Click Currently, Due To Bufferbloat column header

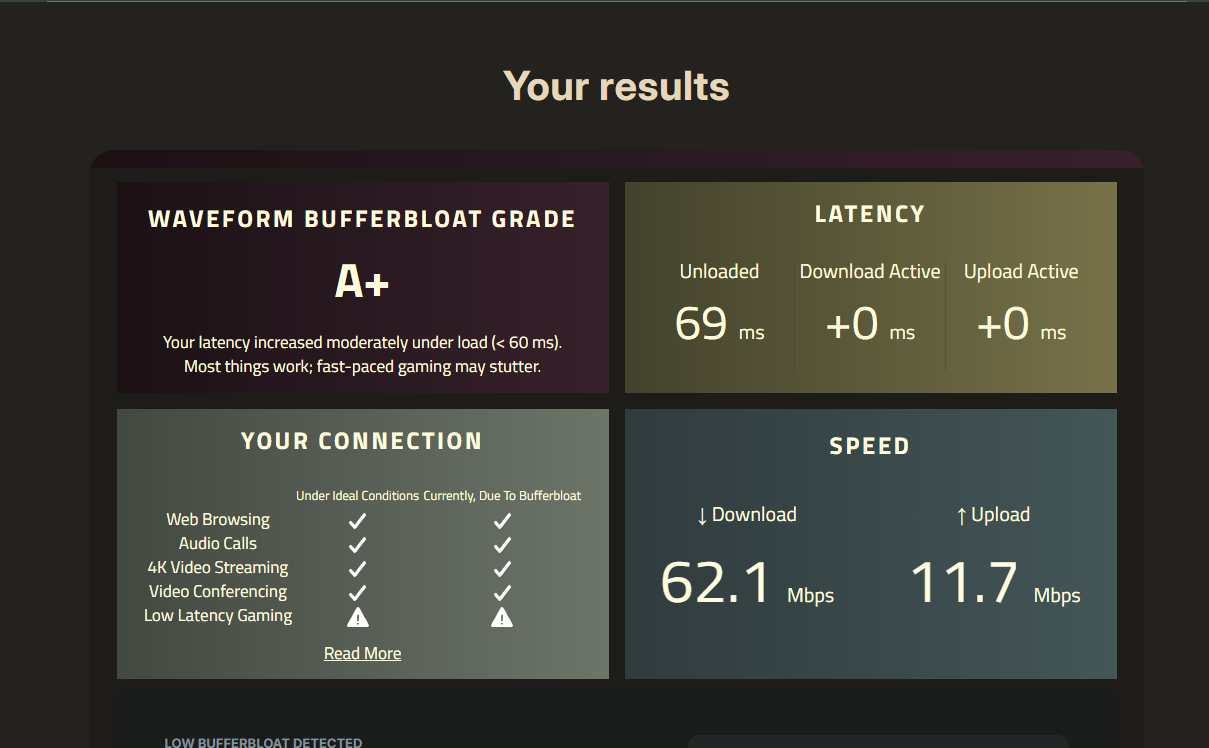[502, 496]
